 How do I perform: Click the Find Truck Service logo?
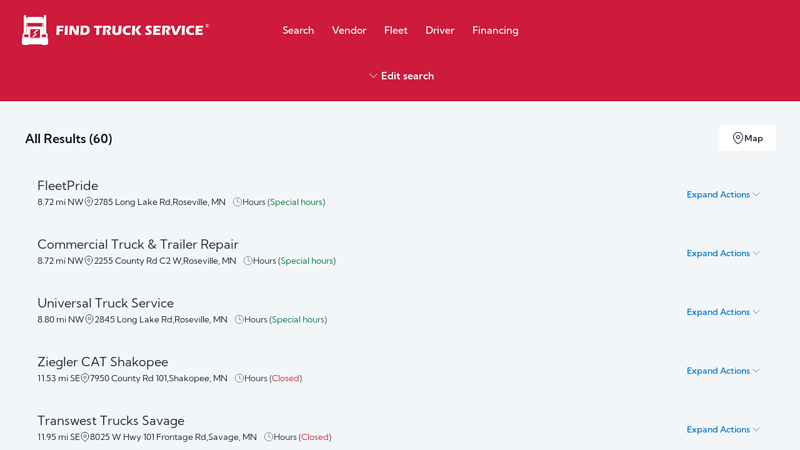click(115, 30)
